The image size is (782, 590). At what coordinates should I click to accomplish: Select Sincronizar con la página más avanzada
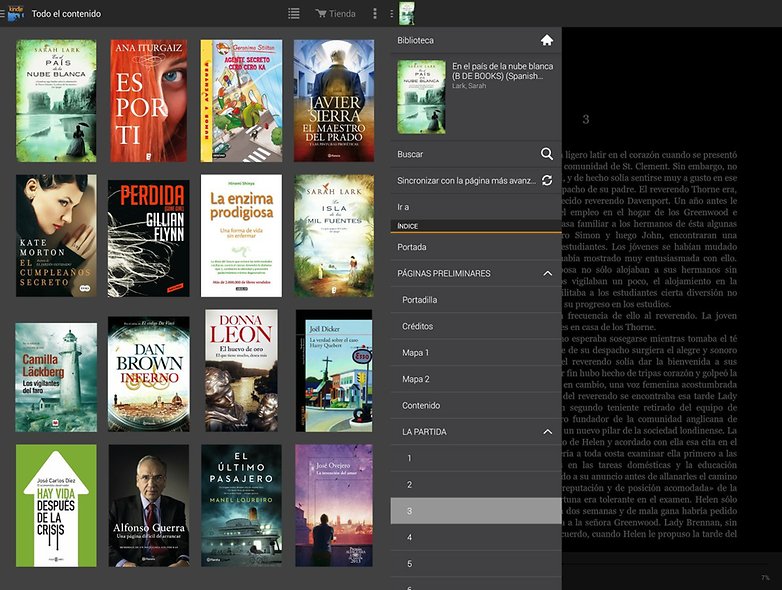[476, 181]
